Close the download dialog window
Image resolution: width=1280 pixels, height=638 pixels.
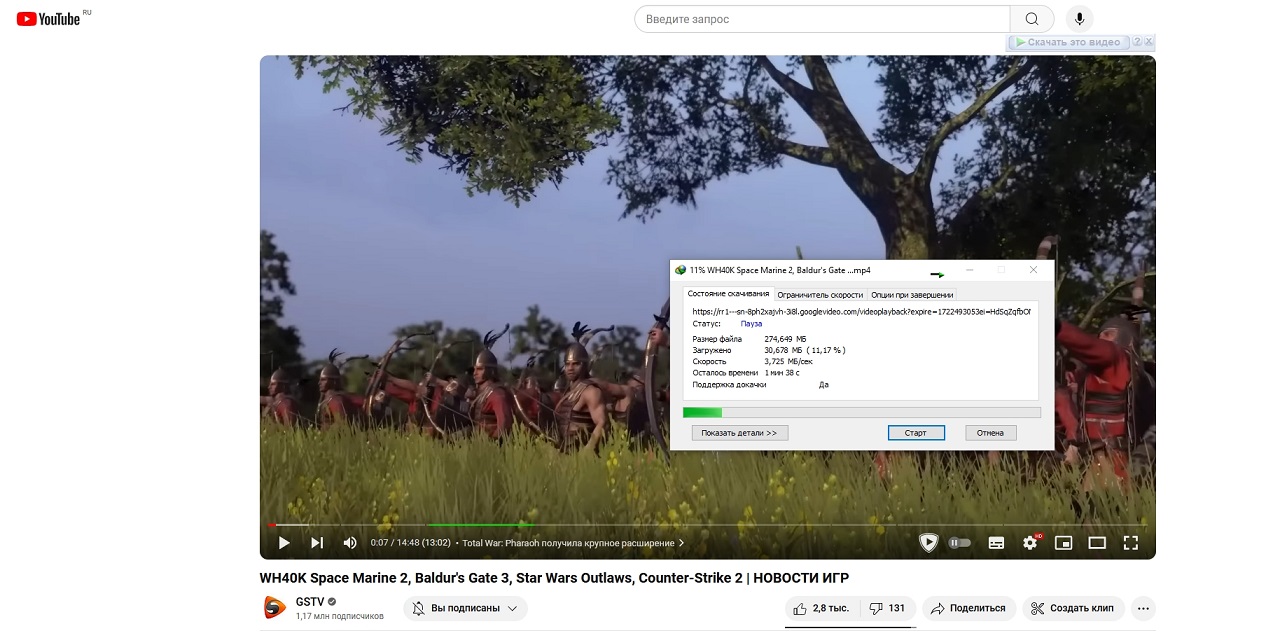point(1033,270)
